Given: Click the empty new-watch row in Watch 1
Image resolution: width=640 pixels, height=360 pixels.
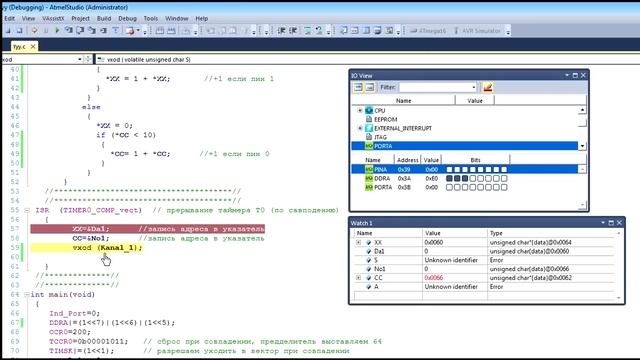Looking at the screenshot, I should click(x=484, y=296).
